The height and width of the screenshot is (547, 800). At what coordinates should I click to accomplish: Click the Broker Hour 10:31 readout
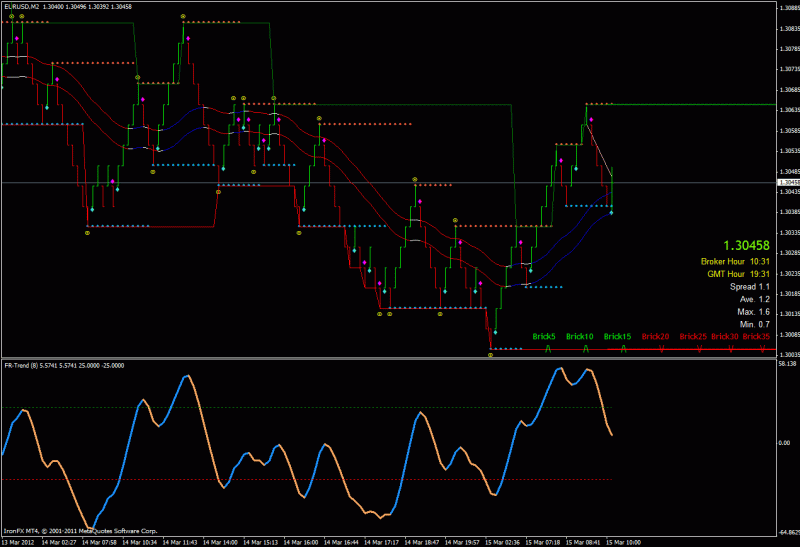pos(735,261)
